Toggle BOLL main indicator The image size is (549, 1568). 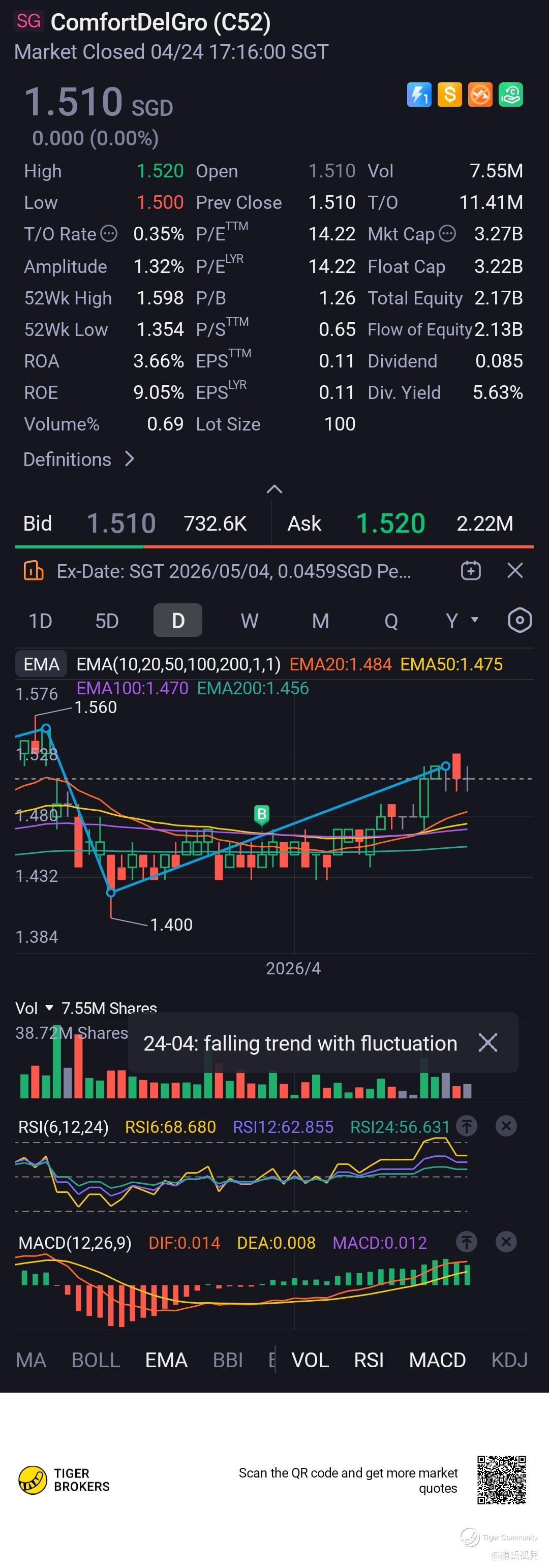(x=96, y=1360)
